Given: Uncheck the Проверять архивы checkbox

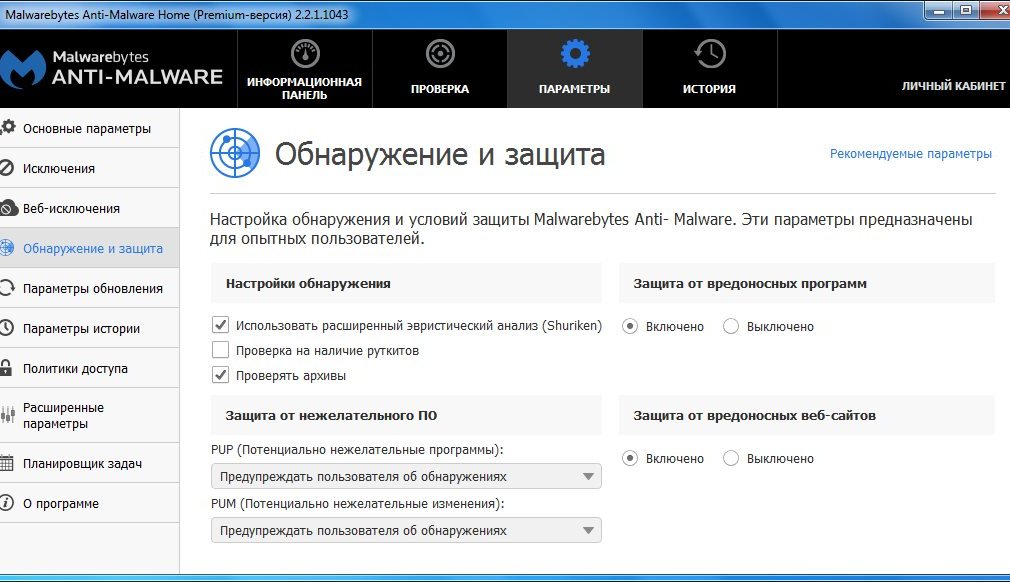Looking at the screenshot, I should click(x=220, y=375).
